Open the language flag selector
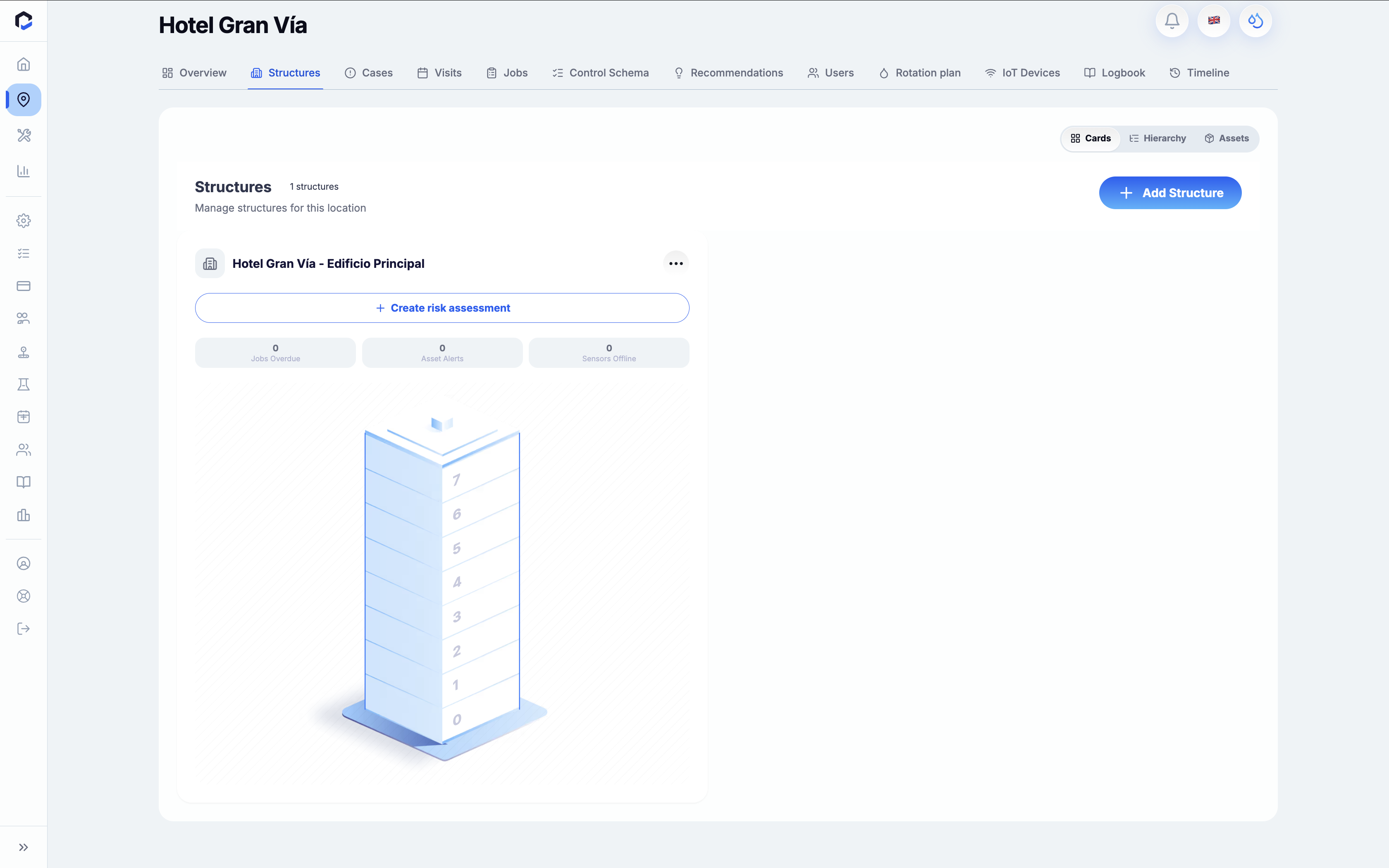The width and height of the screenshot is (1389, 868). [x=1214, y=21]
